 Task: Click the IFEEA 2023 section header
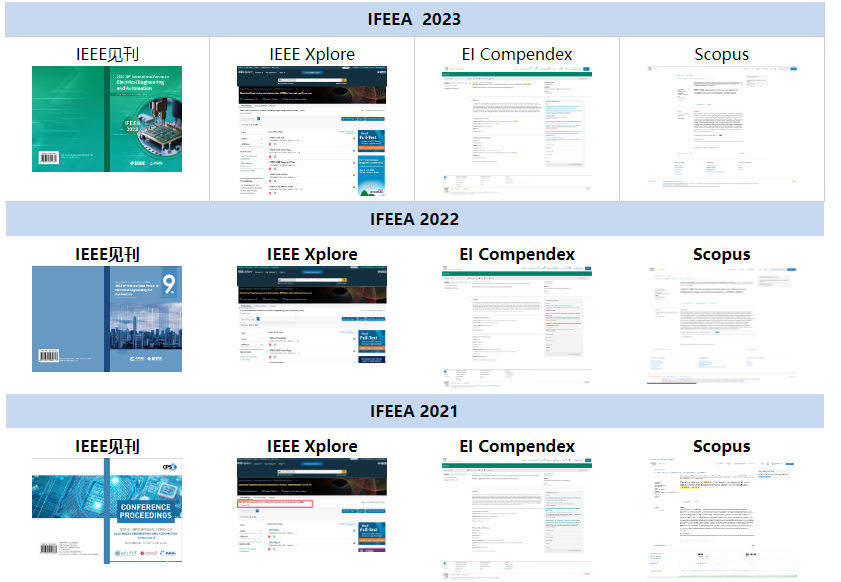(x=415, y=19)
